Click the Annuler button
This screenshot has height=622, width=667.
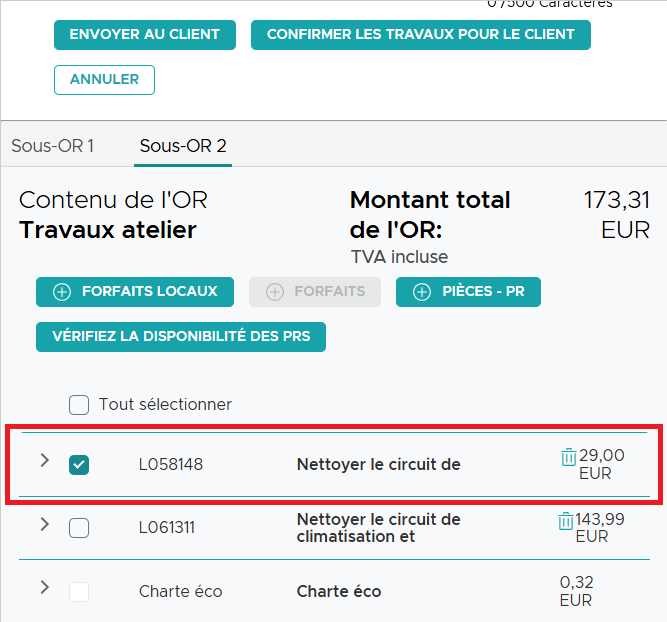pyautogui.click(x=104, y=80)
